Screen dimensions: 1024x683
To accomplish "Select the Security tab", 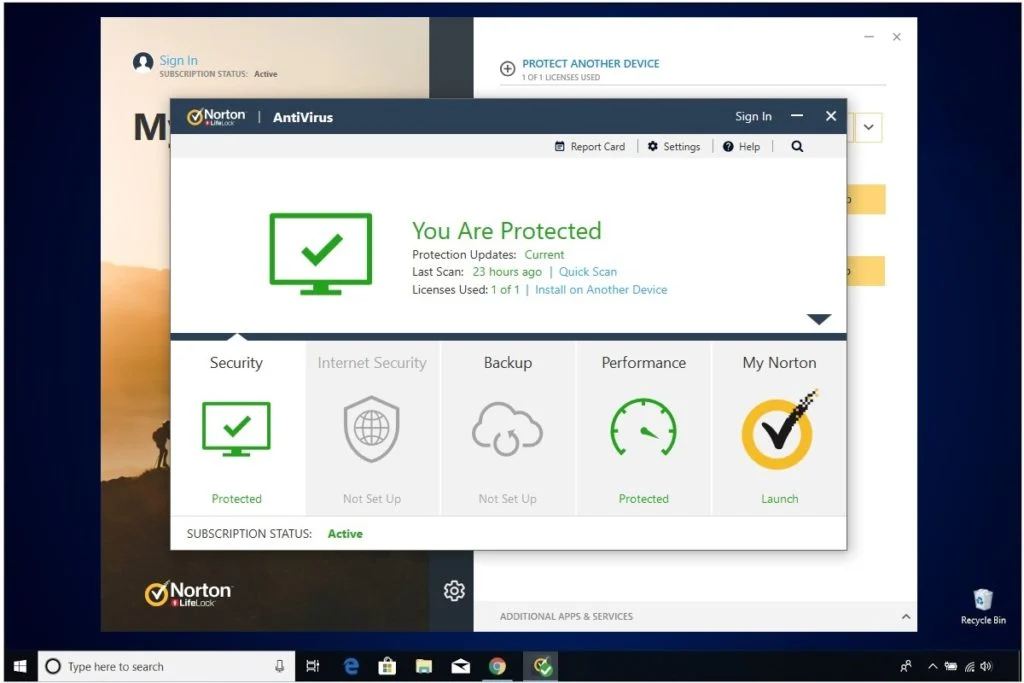I will click(236, 363).
